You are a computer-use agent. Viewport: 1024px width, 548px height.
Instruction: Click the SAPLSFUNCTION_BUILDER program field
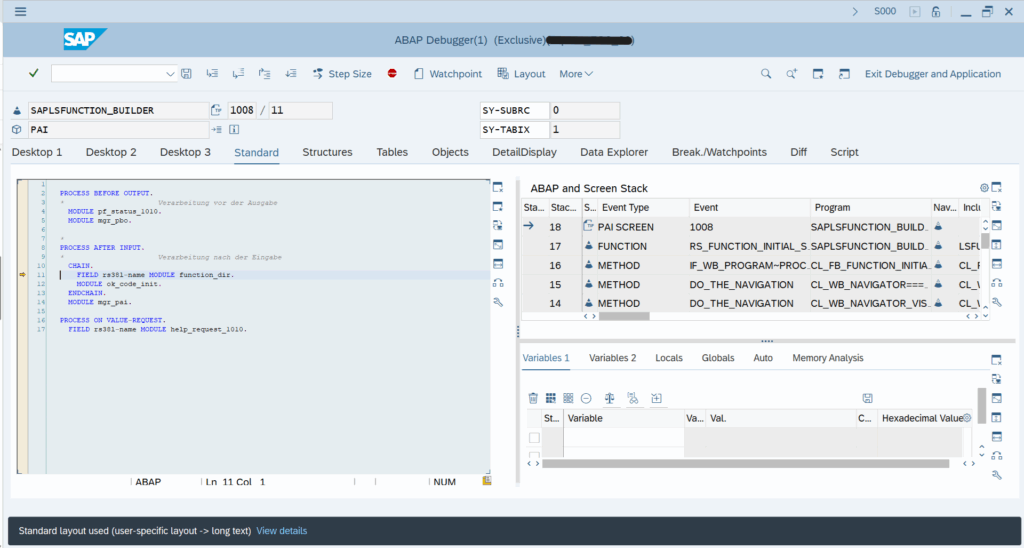click(x=118, y=110)
